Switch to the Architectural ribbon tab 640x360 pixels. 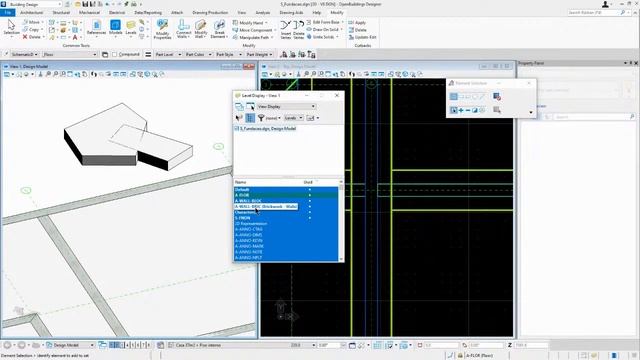[x=31, y=13]
